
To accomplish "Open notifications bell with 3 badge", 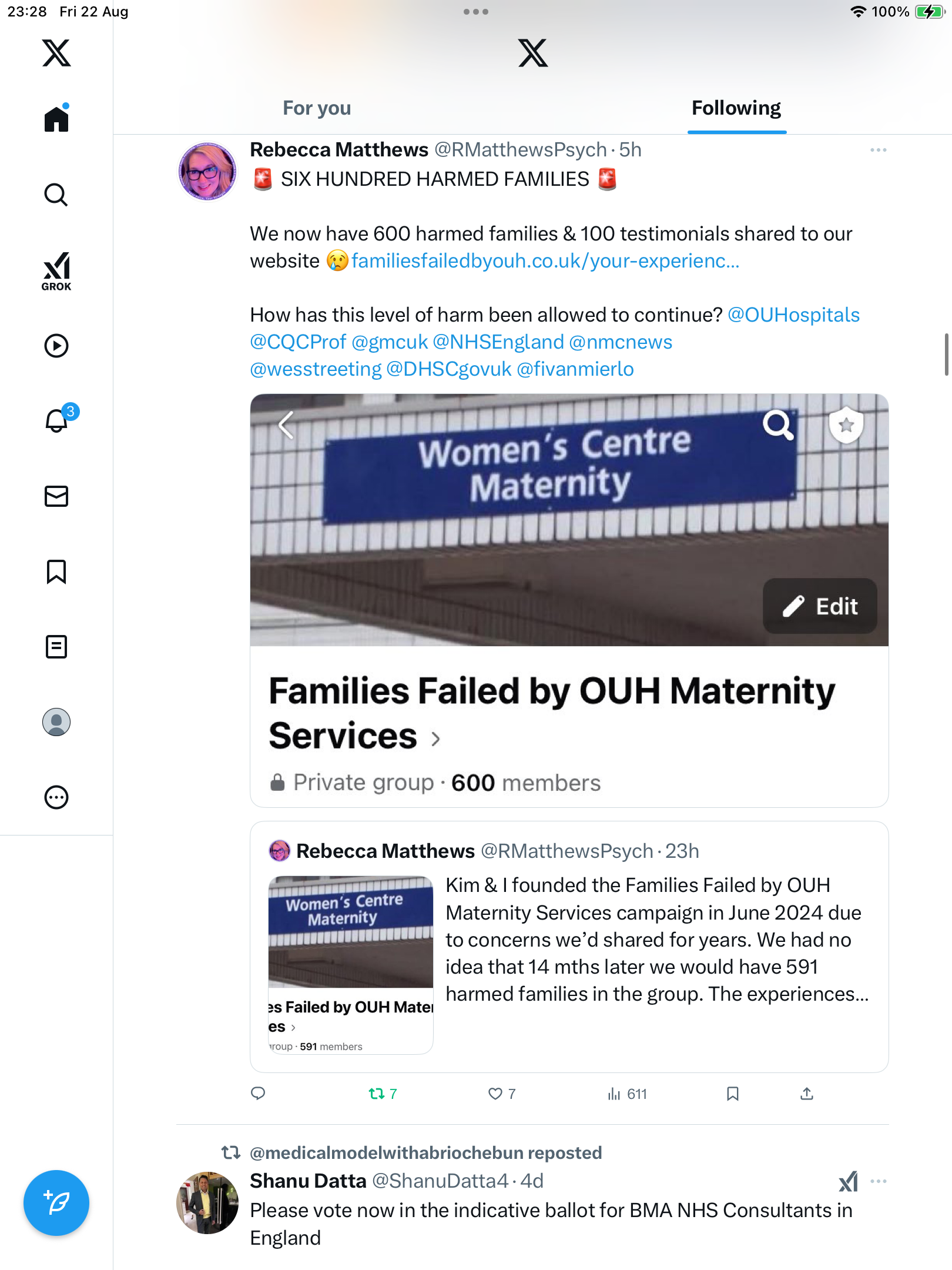I will pyautogui.click(x=58, y=420).
